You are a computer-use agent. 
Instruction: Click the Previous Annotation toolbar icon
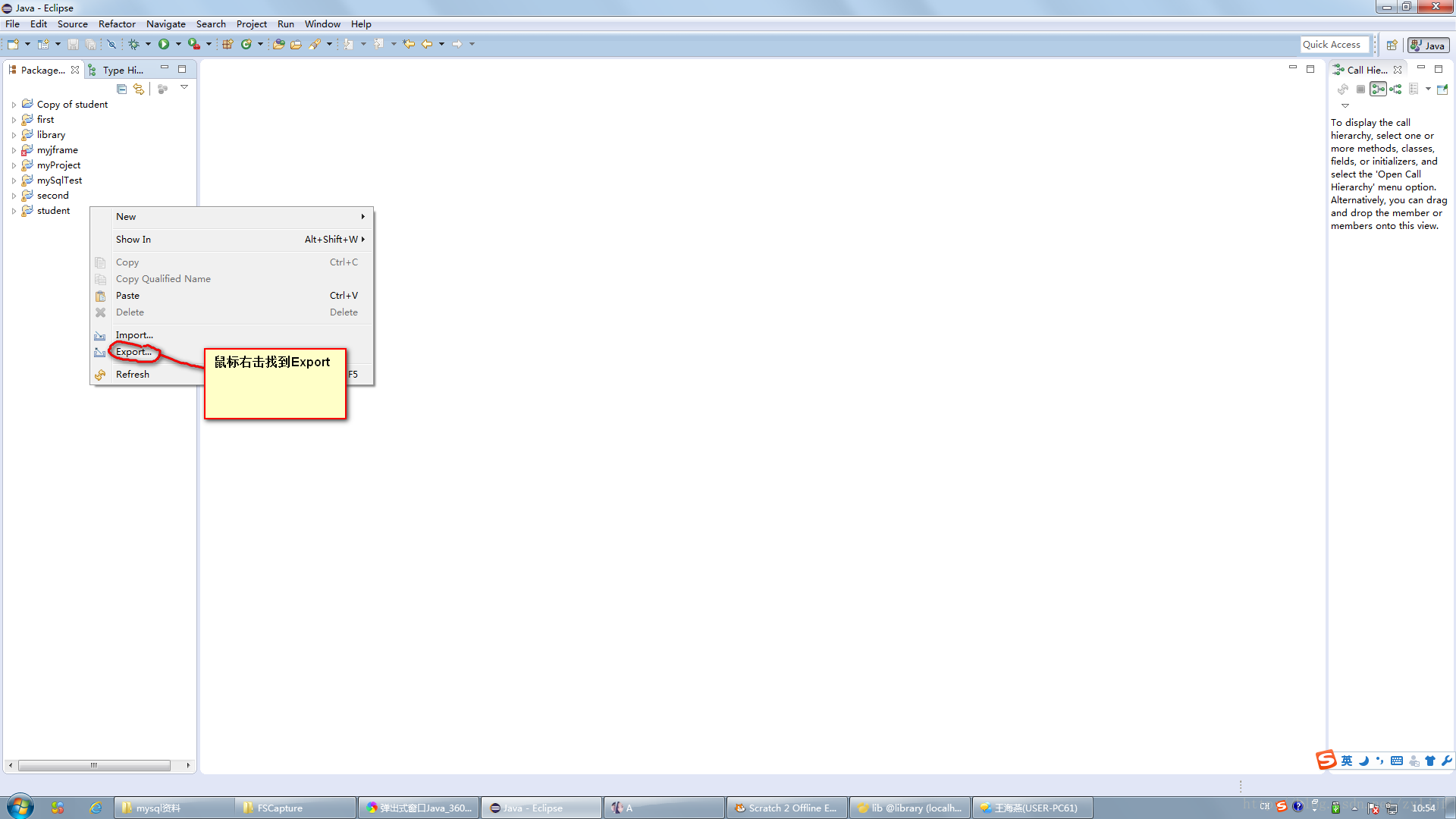378,44
